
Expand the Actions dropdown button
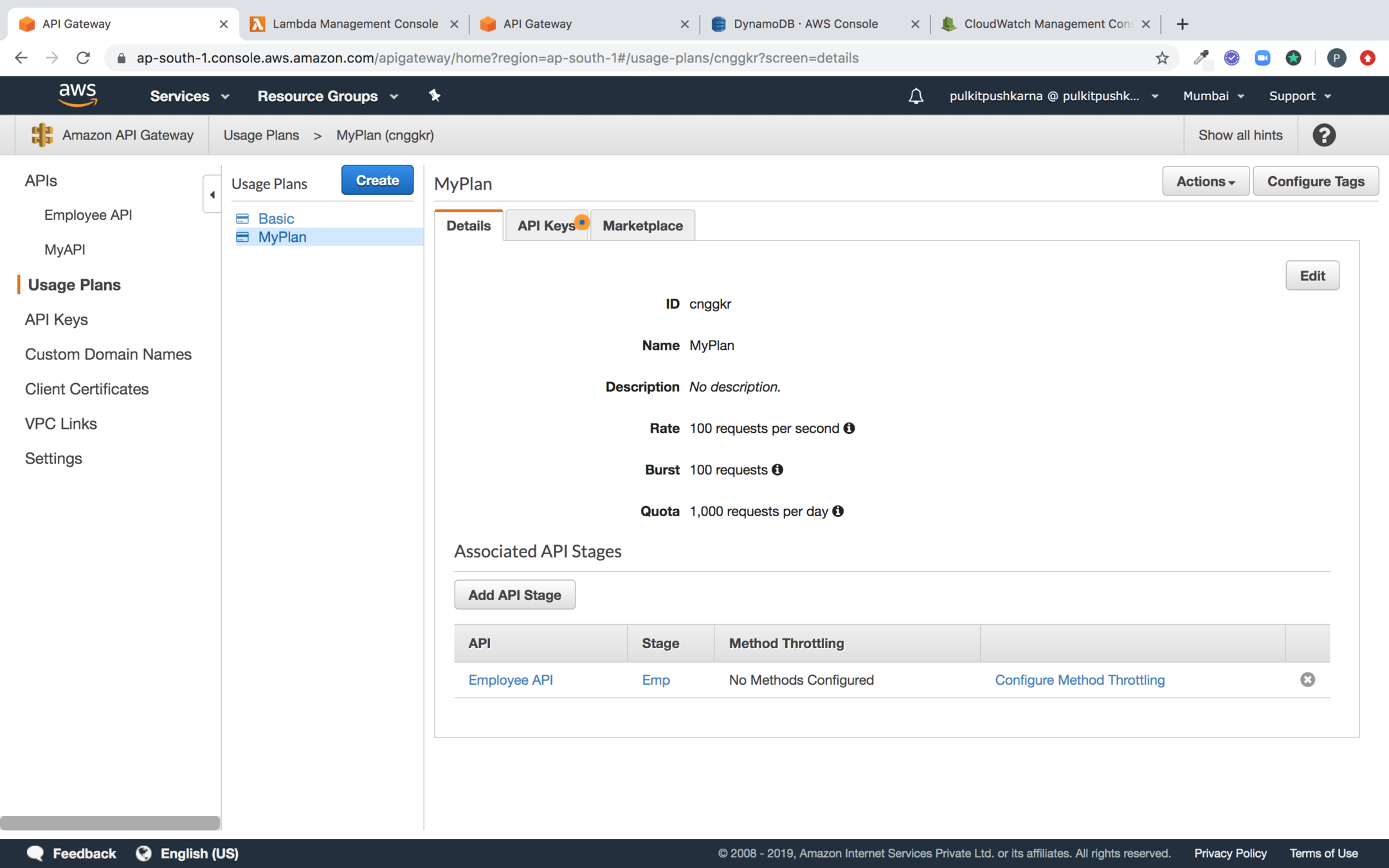point(1205,181)
